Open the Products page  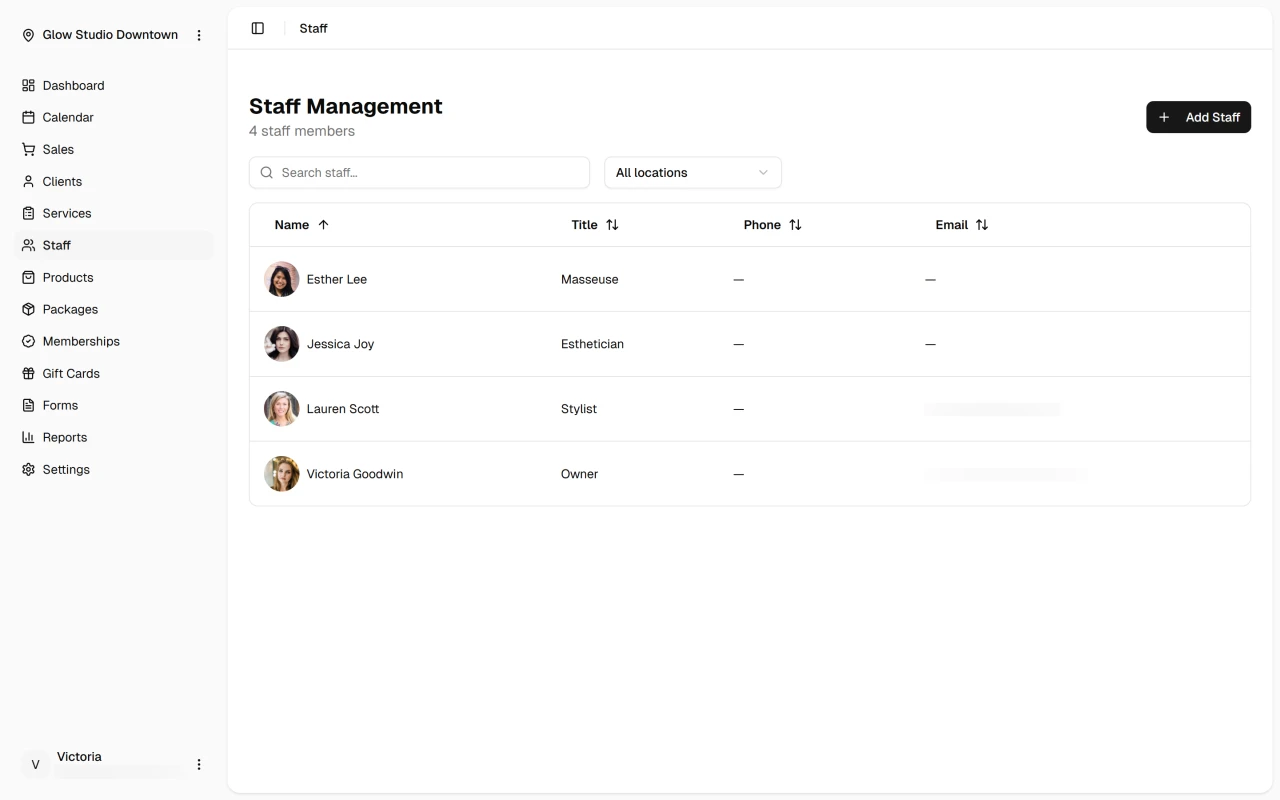click(114, 277)
